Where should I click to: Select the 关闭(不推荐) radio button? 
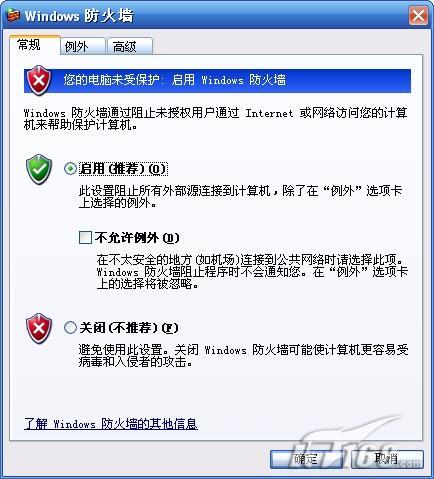pos(70,328)
